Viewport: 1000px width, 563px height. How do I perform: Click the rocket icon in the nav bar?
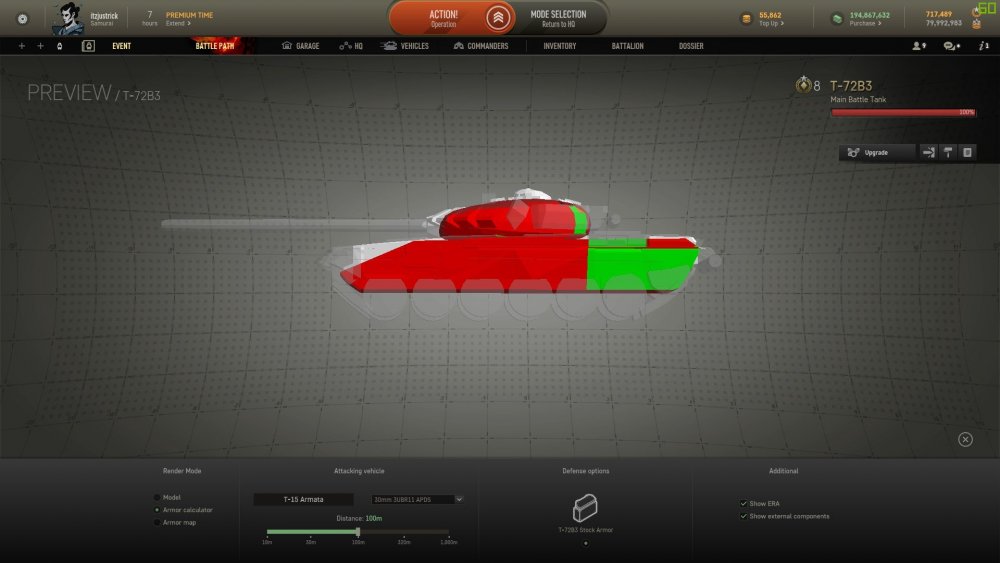(x=59, y=46)
